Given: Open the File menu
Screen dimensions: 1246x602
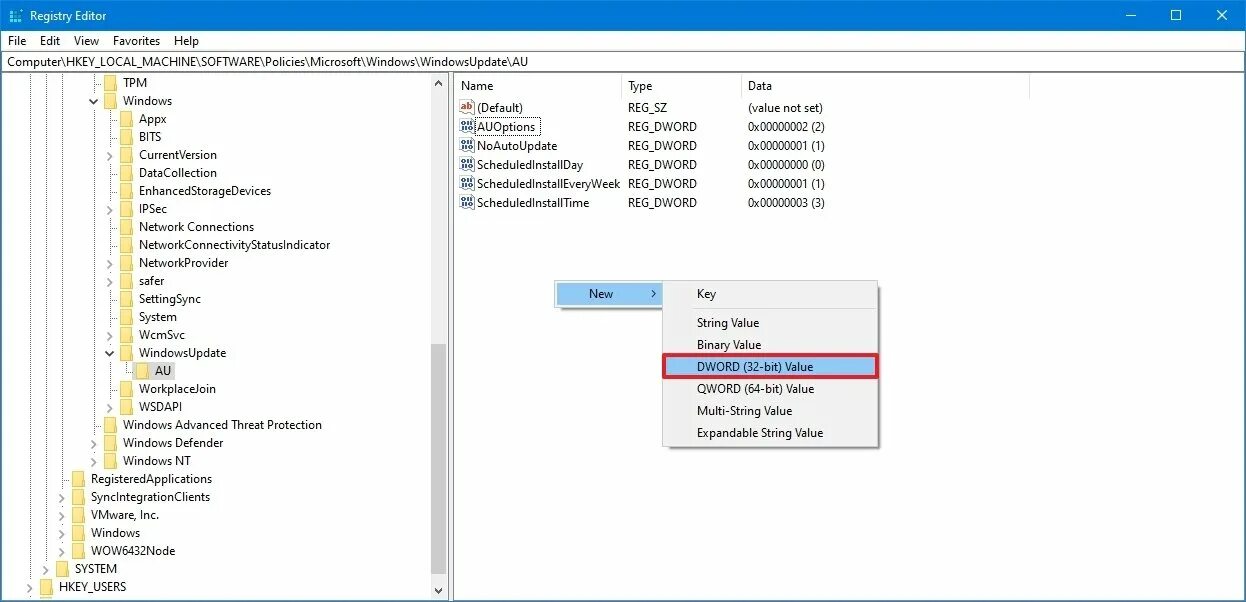Looking at the screenshot, I should coord(17,41).
